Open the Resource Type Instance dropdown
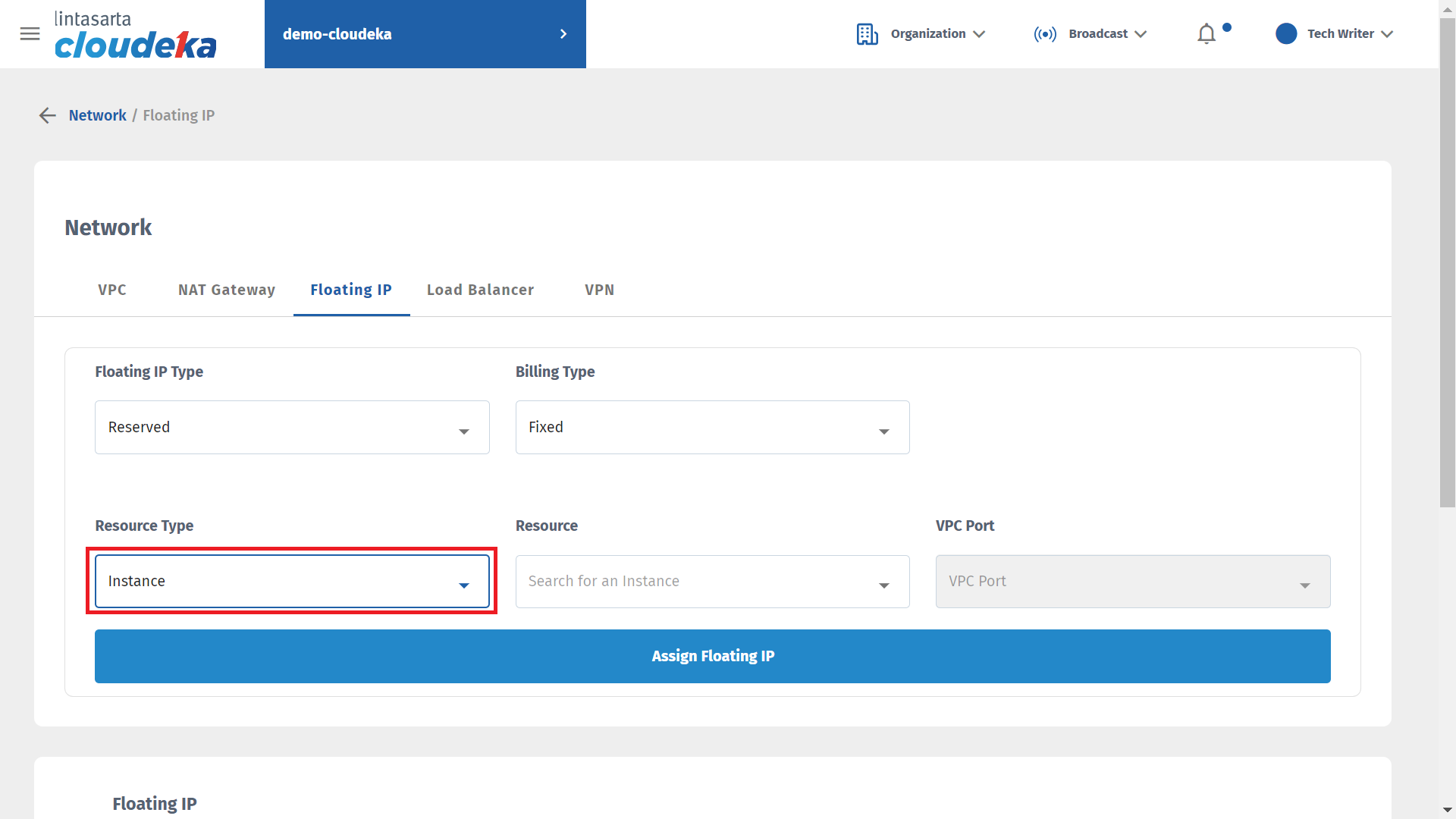This screenshot has height=819, width=1456. pyautogui.click(x=292, y=582)
